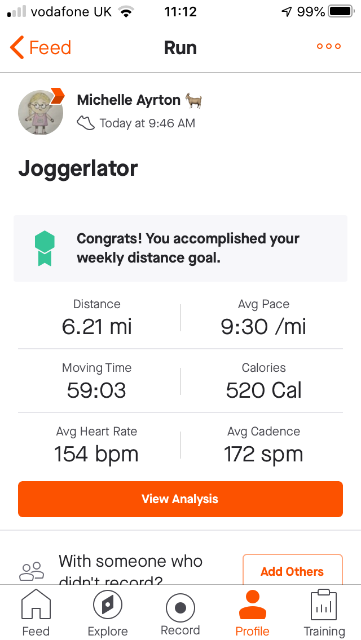This screenshot has height=640, width=361.
Task: Open the Training tab
Action: (x=324, y=612)
